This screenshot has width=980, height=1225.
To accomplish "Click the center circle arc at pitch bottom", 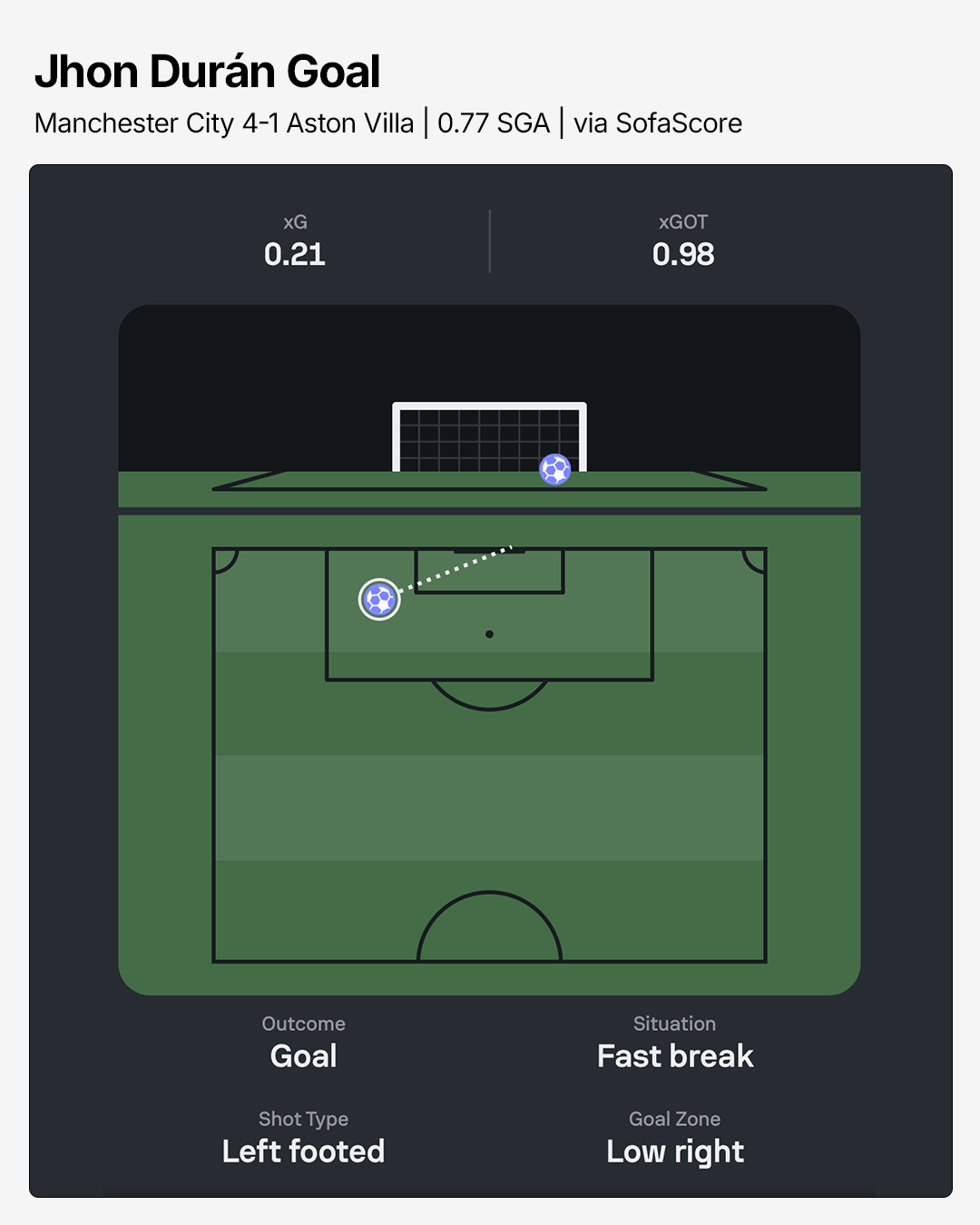I will 489,926.
